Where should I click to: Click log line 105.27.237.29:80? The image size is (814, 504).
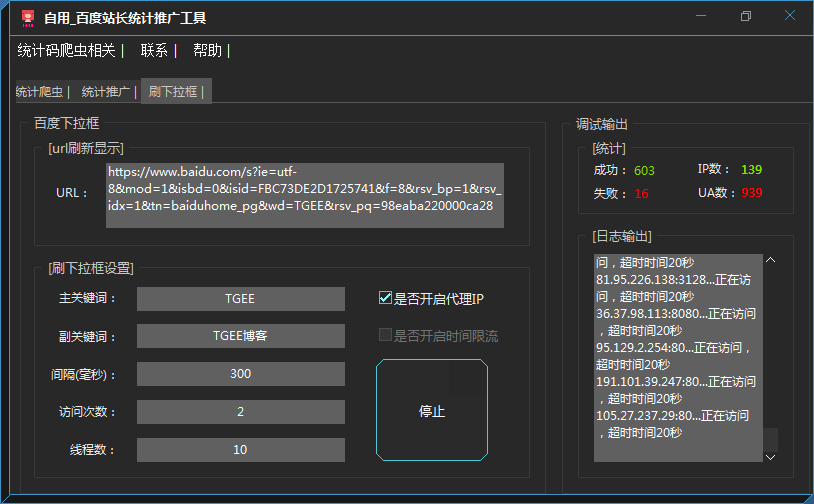(672, 416)
